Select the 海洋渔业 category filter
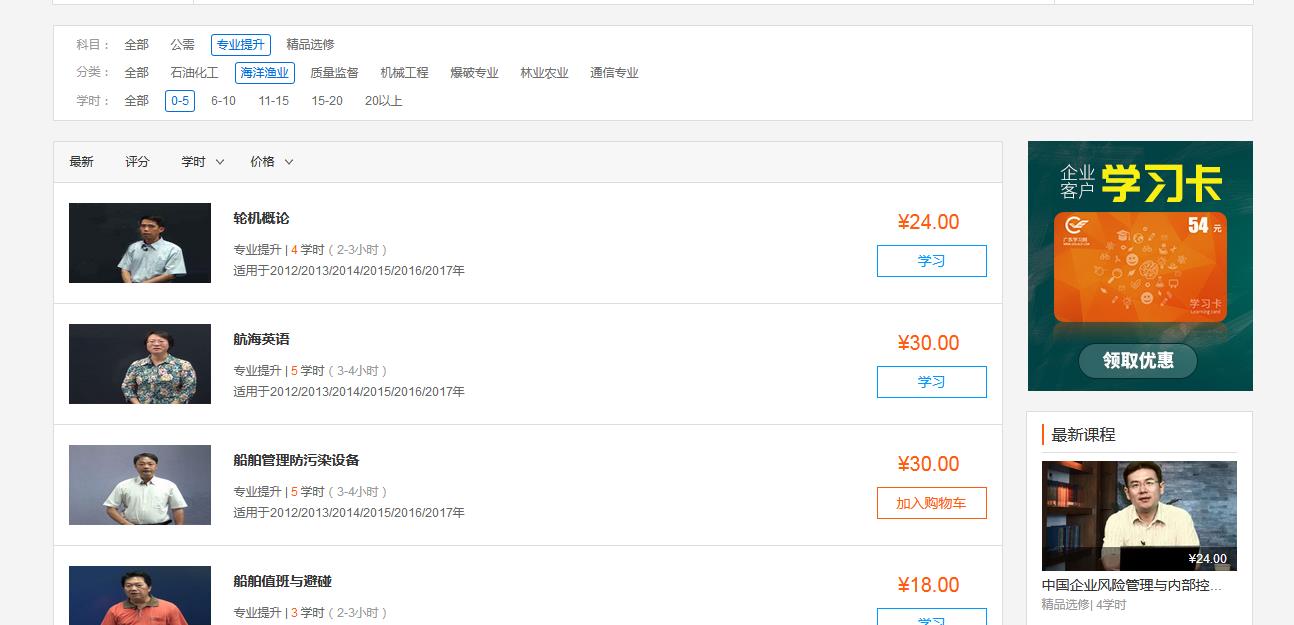Viewport: 1294px width, 625px height. point(265,73)
